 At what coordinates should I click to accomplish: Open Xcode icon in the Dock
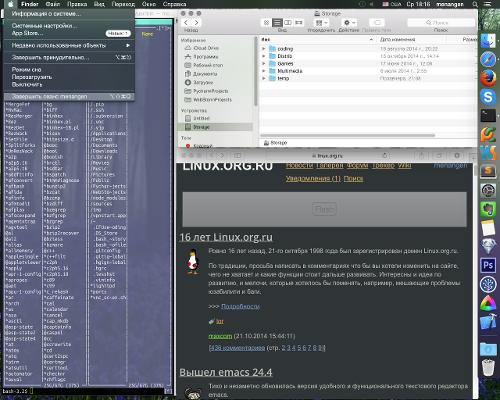click(488, 322)
